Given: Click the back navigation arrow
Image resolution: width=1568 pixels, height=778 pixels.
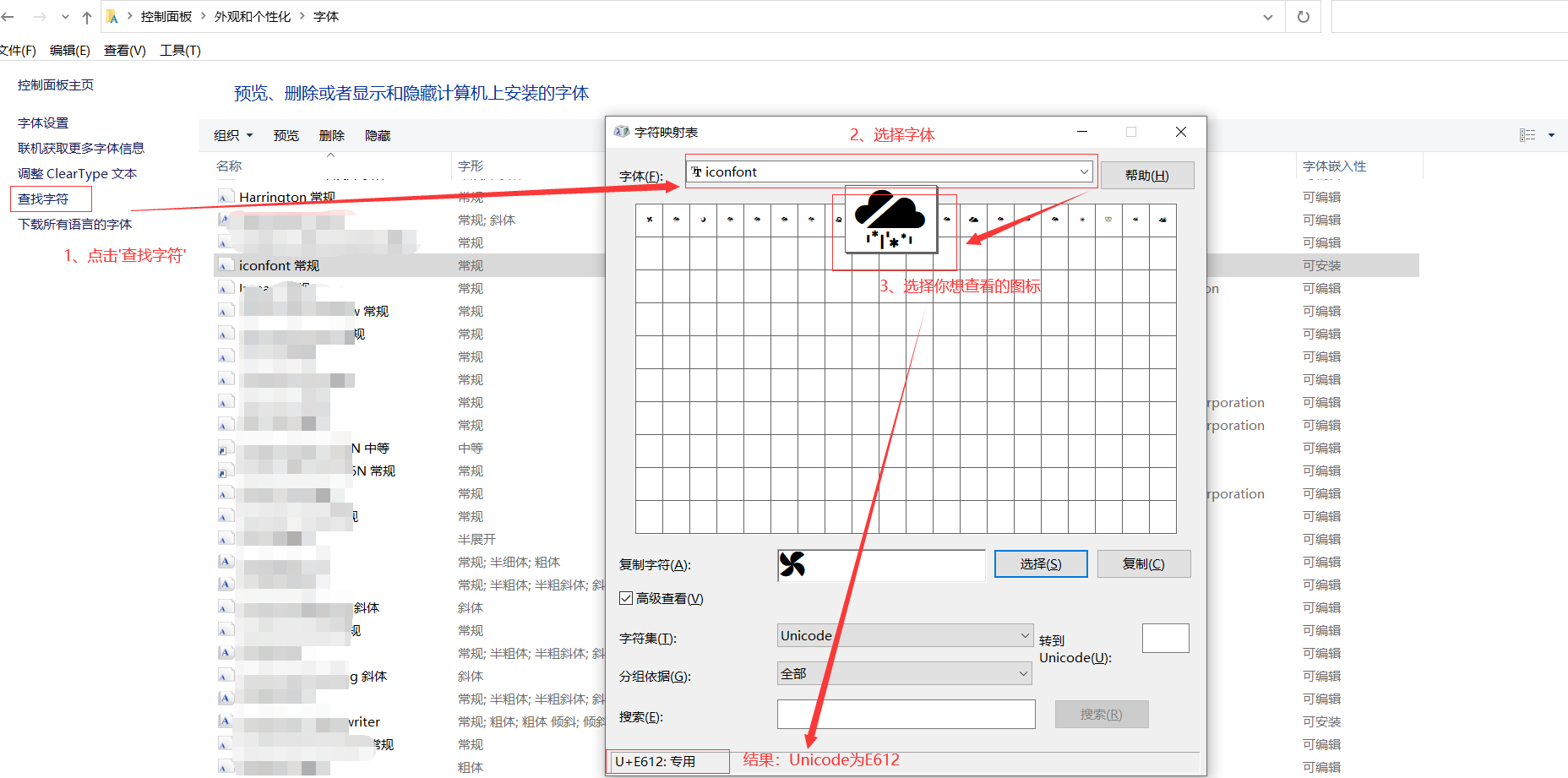Looking at the screenshot, I should 8,17.
